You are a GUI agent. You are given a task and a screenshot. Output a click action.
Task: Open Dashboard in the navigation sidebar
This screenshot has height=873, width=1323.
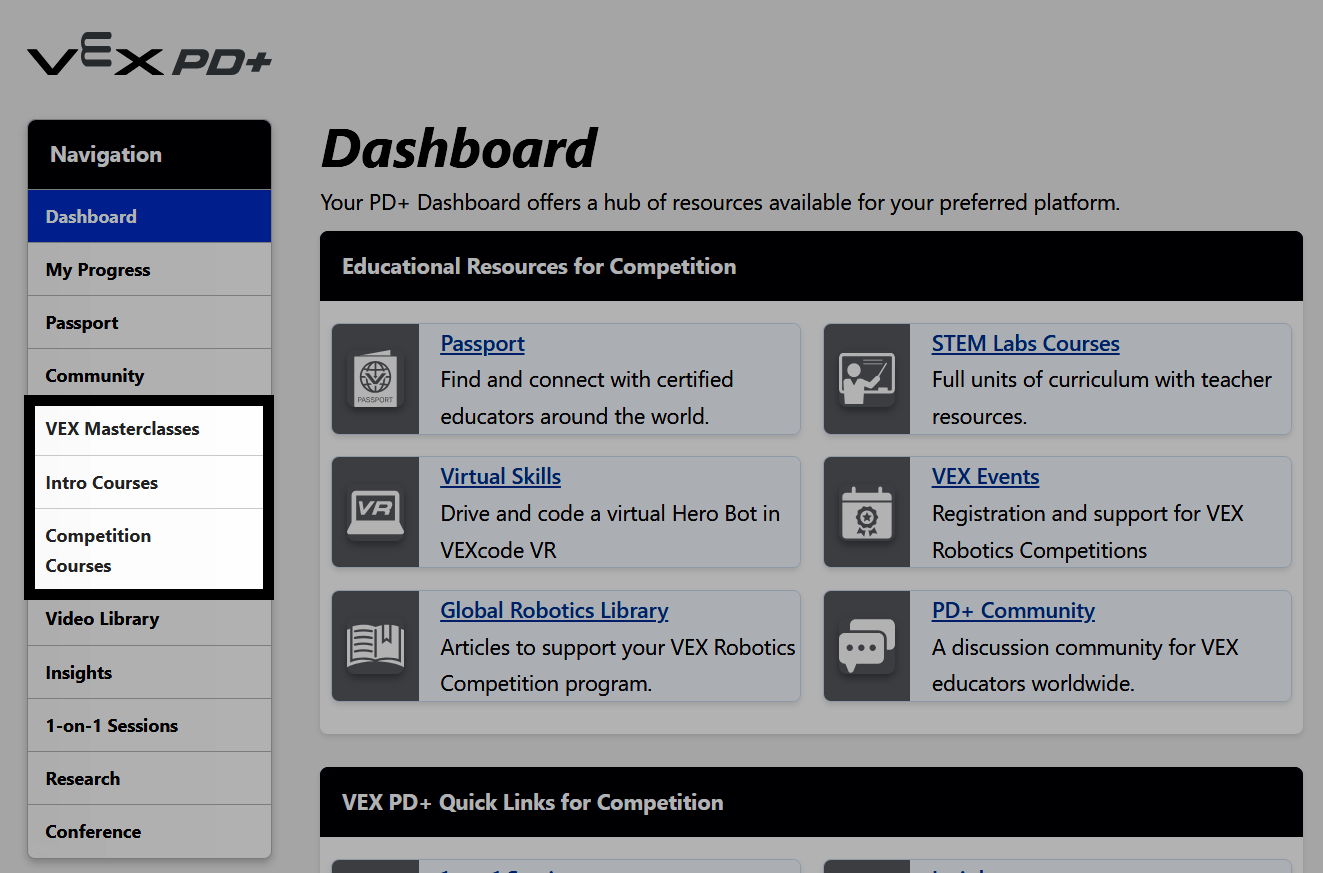[149, 216]
